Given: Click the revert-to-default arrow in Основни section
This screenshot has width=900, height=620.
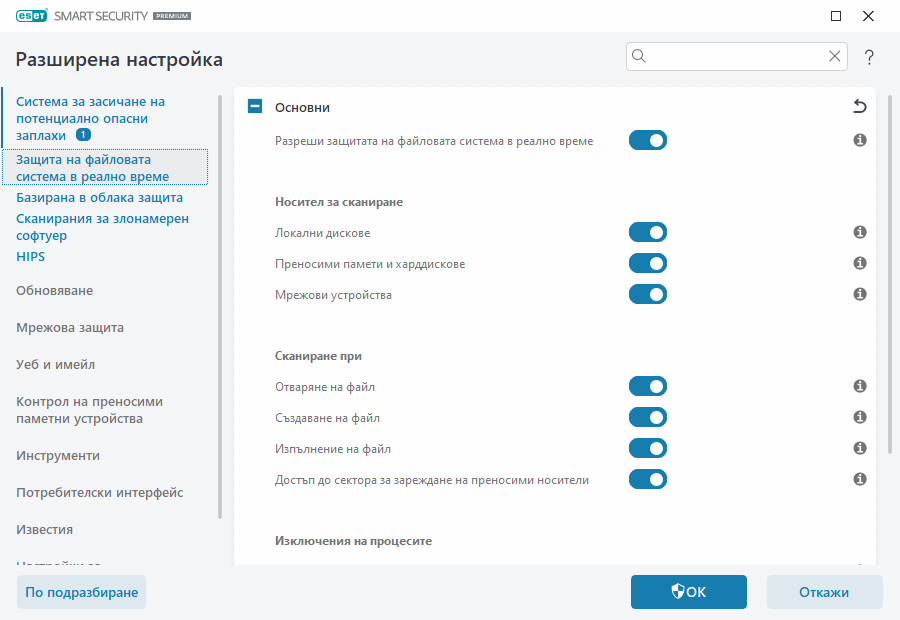Looking at the screenshot, I should [859, 105].
